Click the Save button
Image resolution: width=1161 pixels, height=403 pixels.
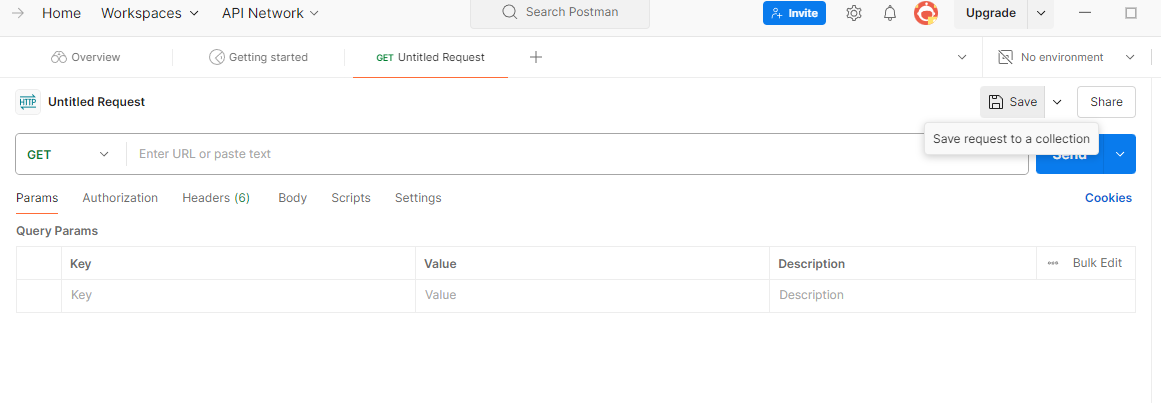(1013, 102)
